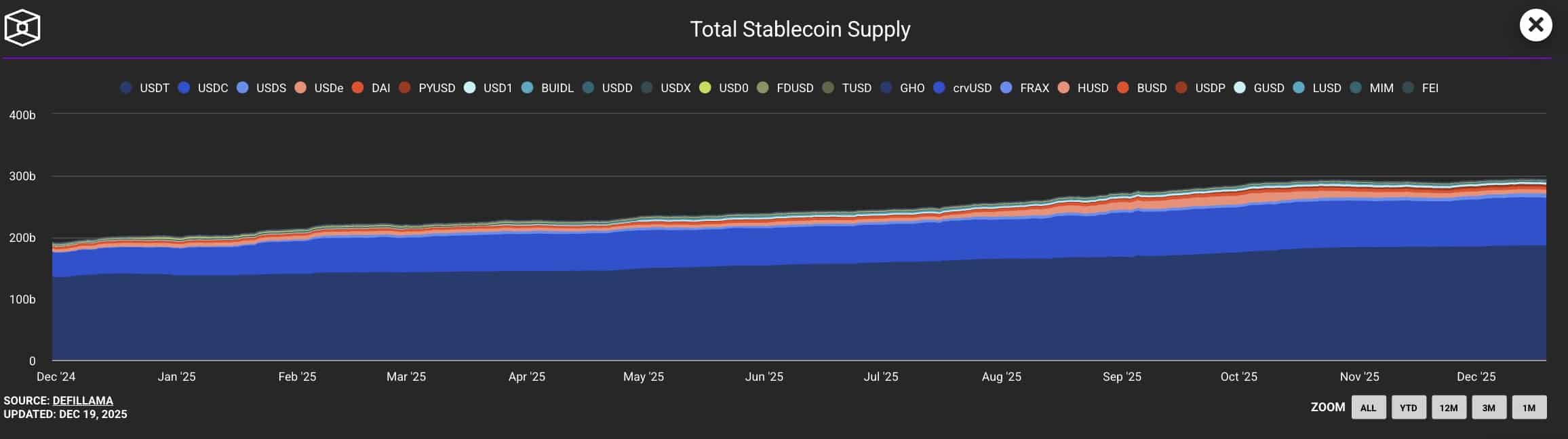Click the USD1 legend marker icon
The image size is (1568, 439).
pos(470,88)
